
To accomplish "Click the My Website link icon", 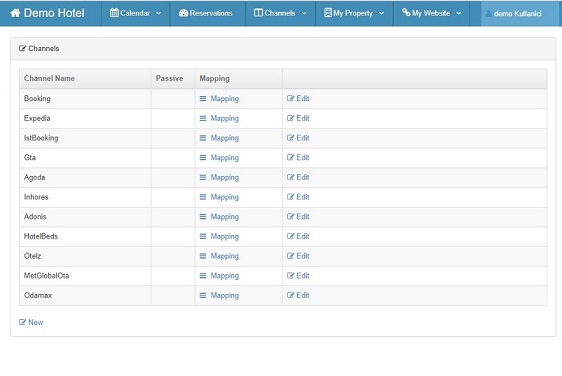I will click(x=406, y=13).
